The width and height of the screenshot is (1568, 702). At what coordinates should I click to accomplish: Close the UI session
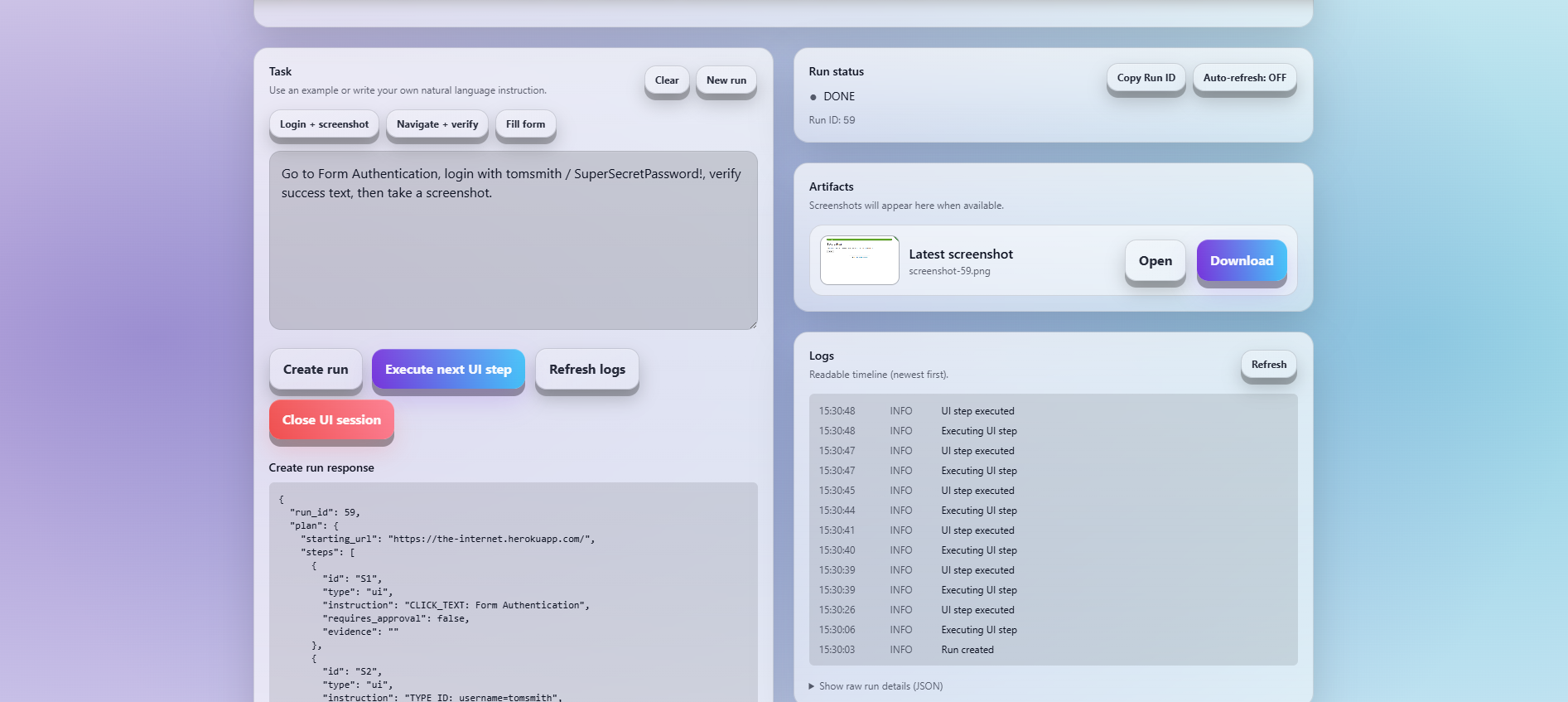pyautogui.click(x=331, y=420)
